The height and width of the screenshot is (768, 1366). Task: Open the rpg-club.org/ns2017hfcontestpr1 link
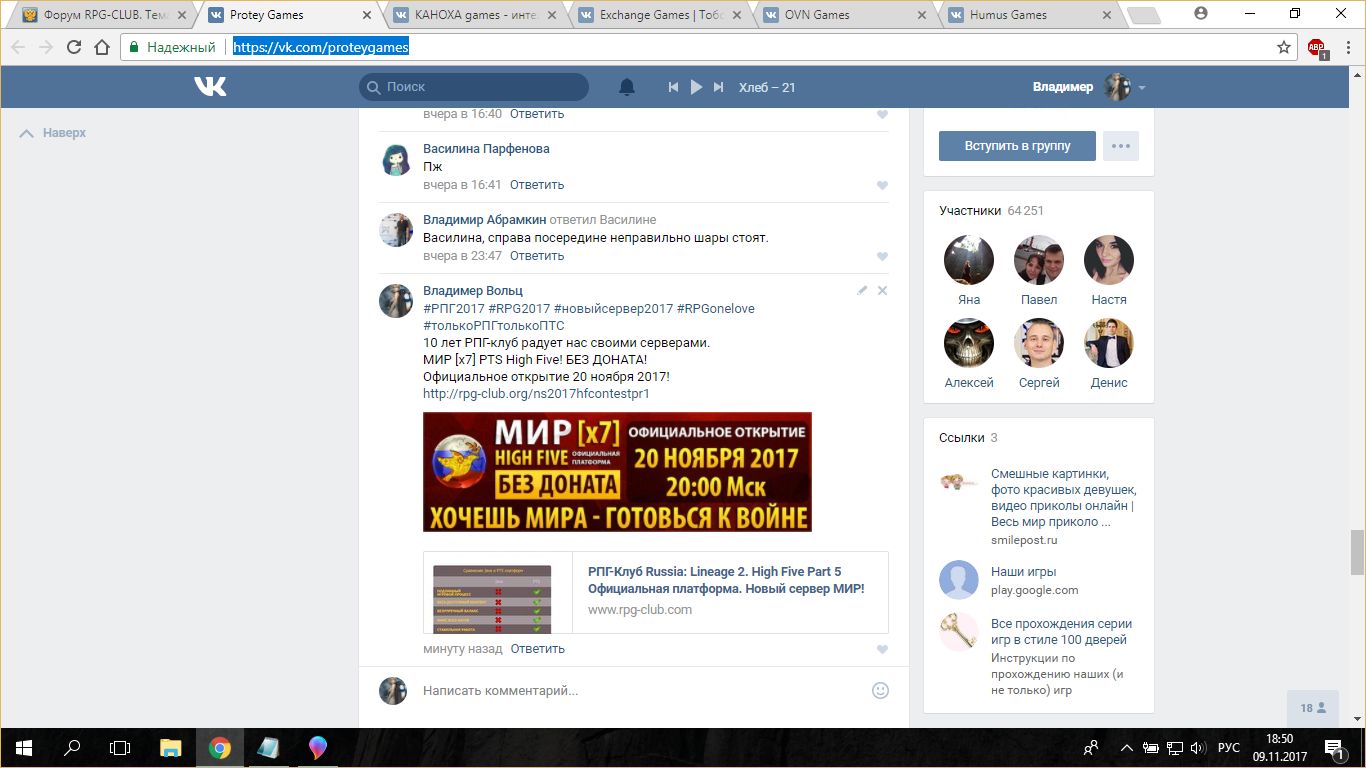pos(536,394)
